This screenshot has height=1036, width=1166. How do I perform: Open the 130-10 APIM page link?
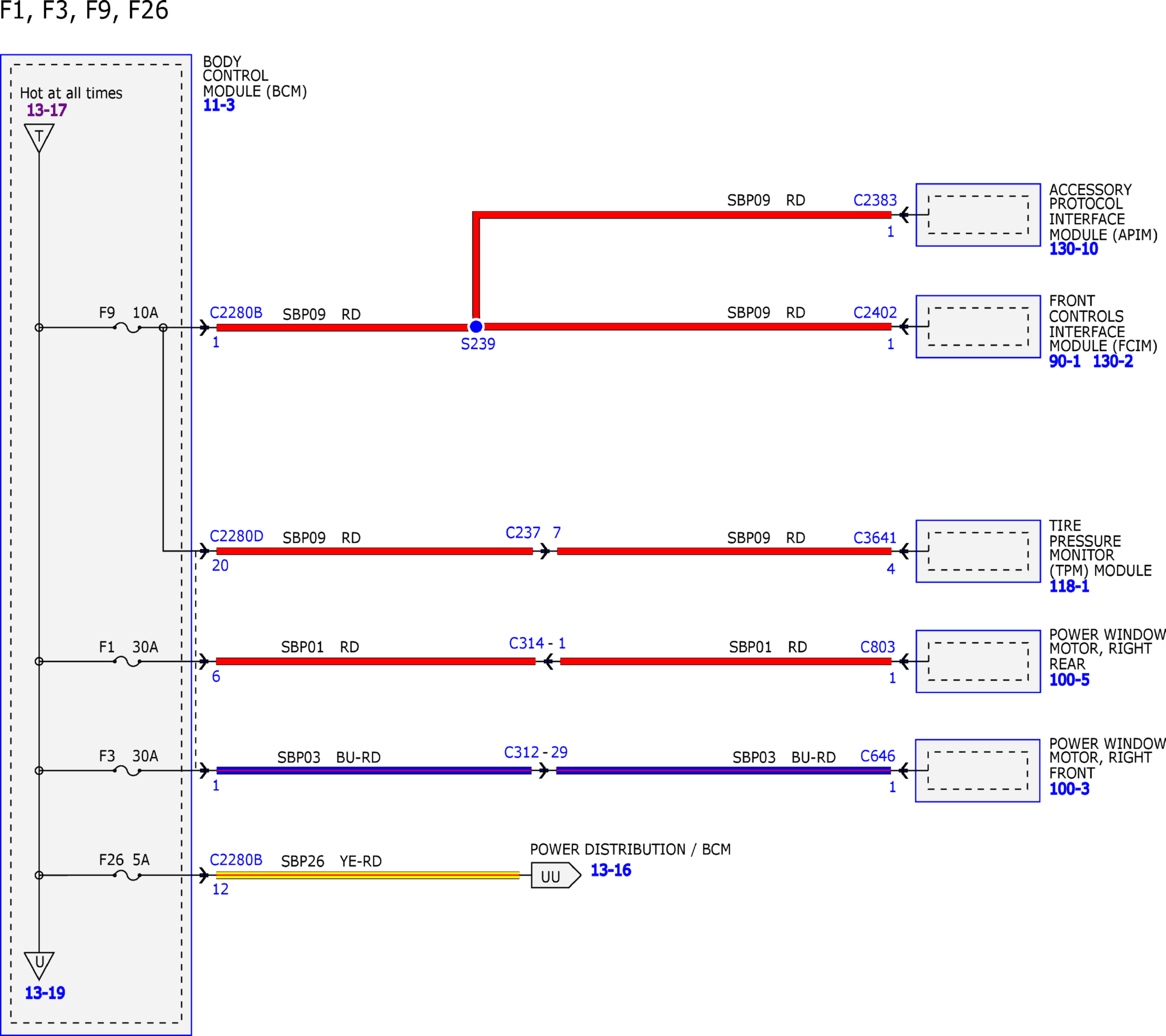1073,249
